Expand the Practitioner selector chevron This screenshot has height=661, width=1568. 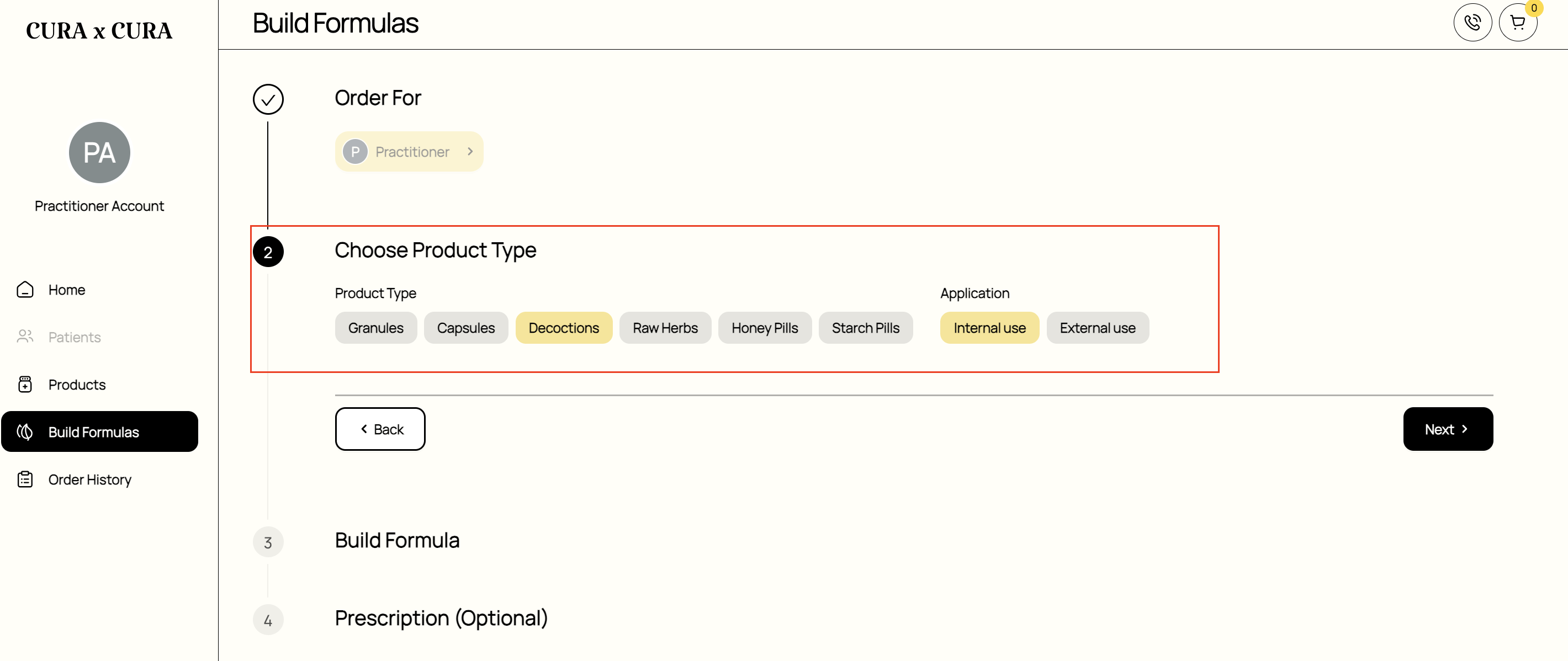[x=470, y=151]
